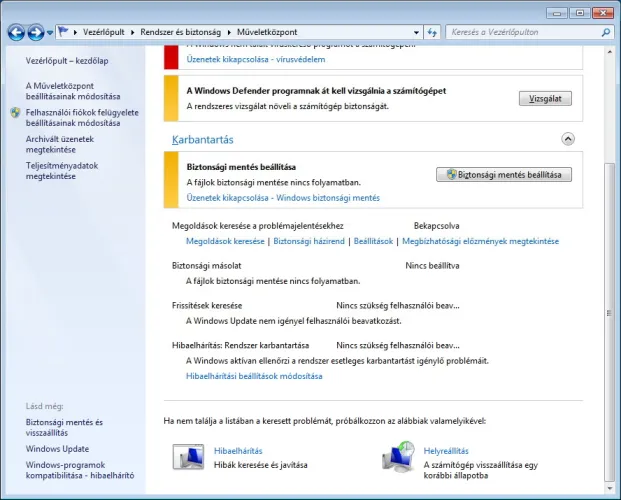Screen dimensions: 621x500
Task: Click the search magnifier icon
Action: coord(606,32)
